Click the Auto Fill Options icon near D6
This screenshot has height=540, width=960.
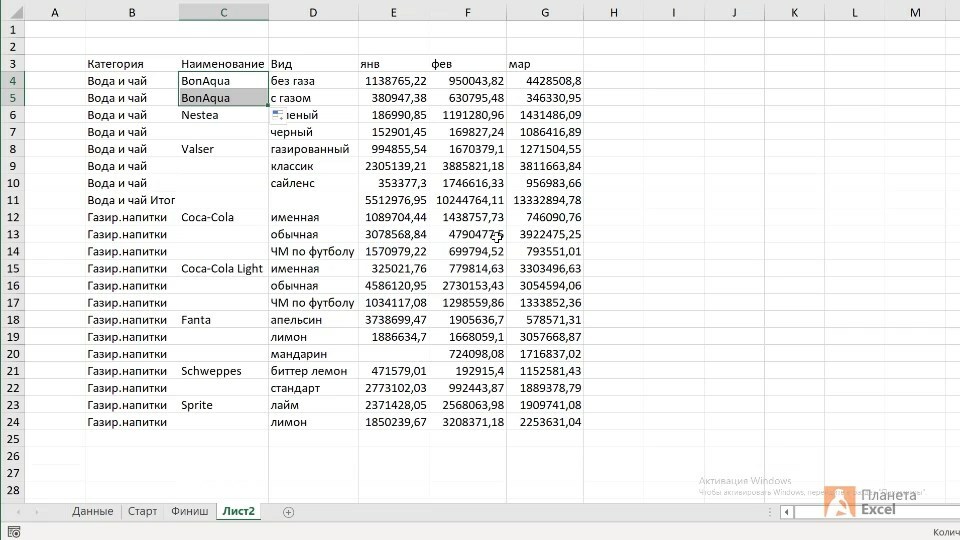[x=278, y=114]
